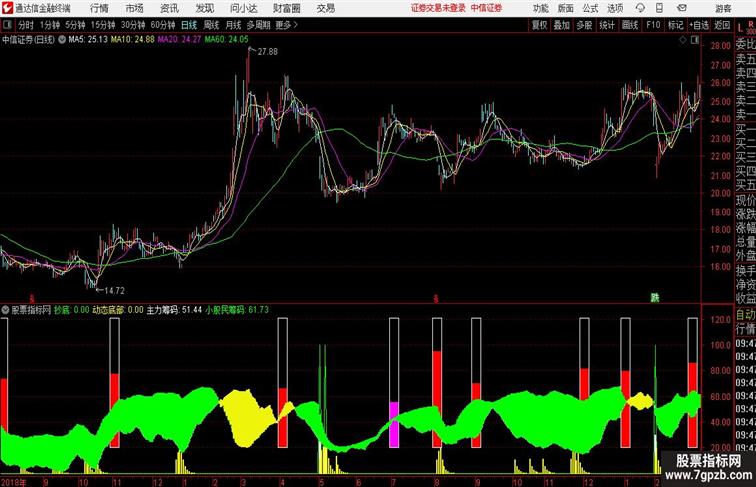Click the 自动 label in right panel
The image size is (756, 487).
[745, 315]
